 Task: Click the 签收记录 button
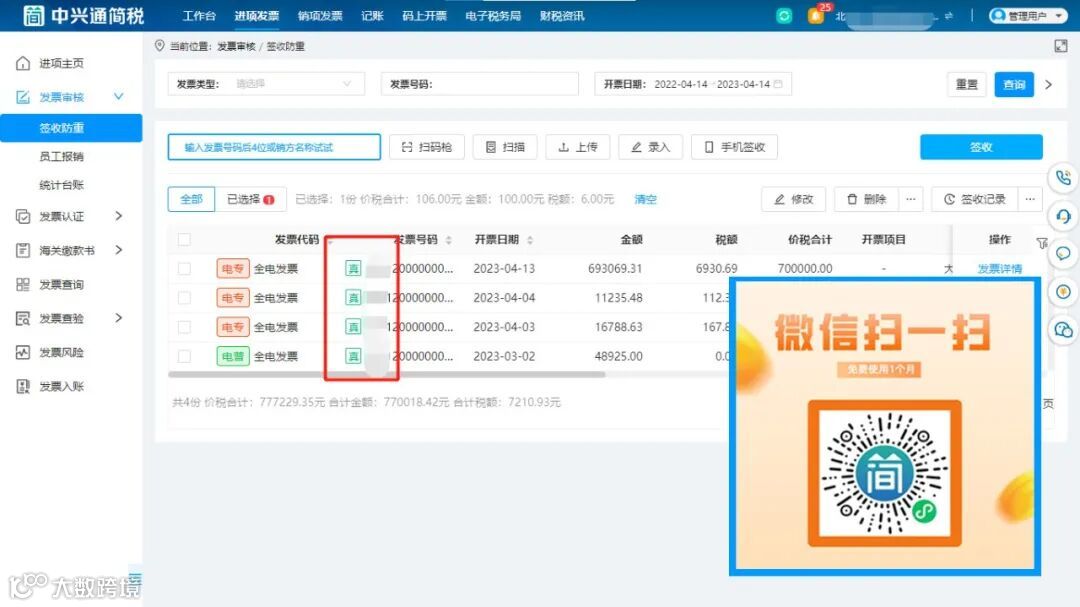pyautogui.click(x=975, y=199)
